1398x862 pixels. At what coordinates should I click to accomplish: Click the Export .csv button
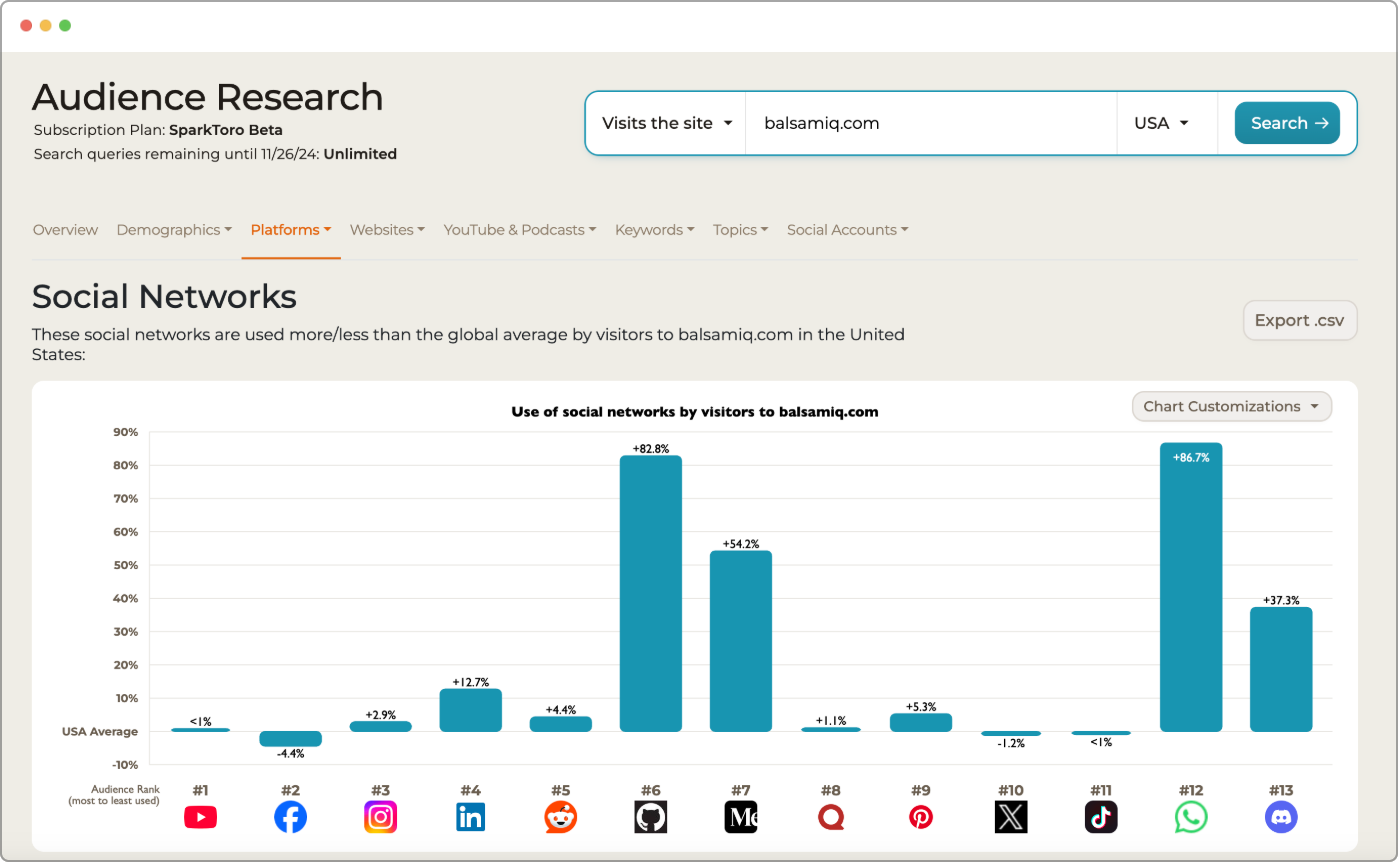(x=1299, y=320)
